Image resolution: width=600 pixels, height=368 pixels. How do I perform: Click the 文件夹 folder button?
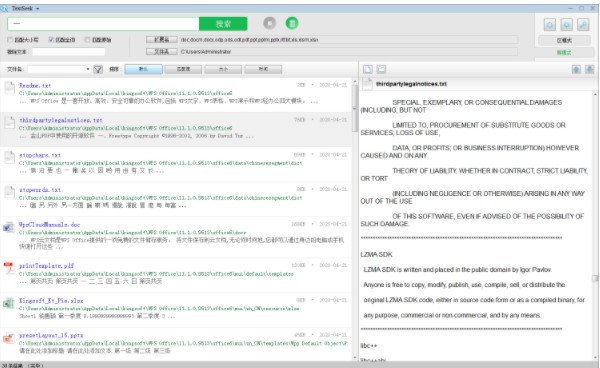coord(161,52)
